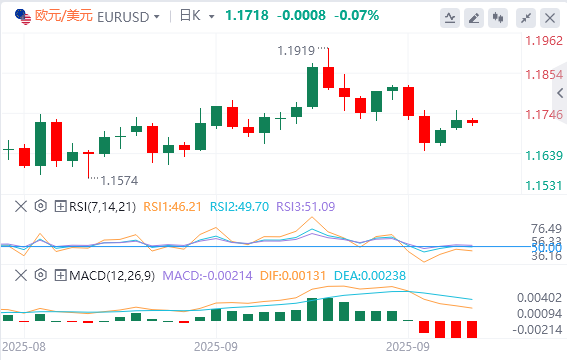
Task: Expand the right side panel chevron
Action: coord(560,93)
